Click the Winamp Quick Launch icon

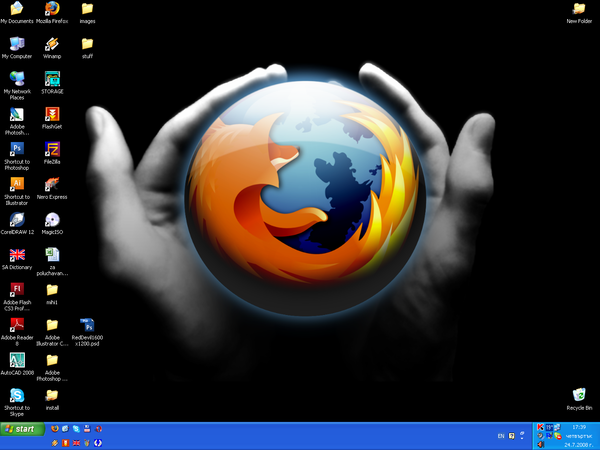[55, 443]
